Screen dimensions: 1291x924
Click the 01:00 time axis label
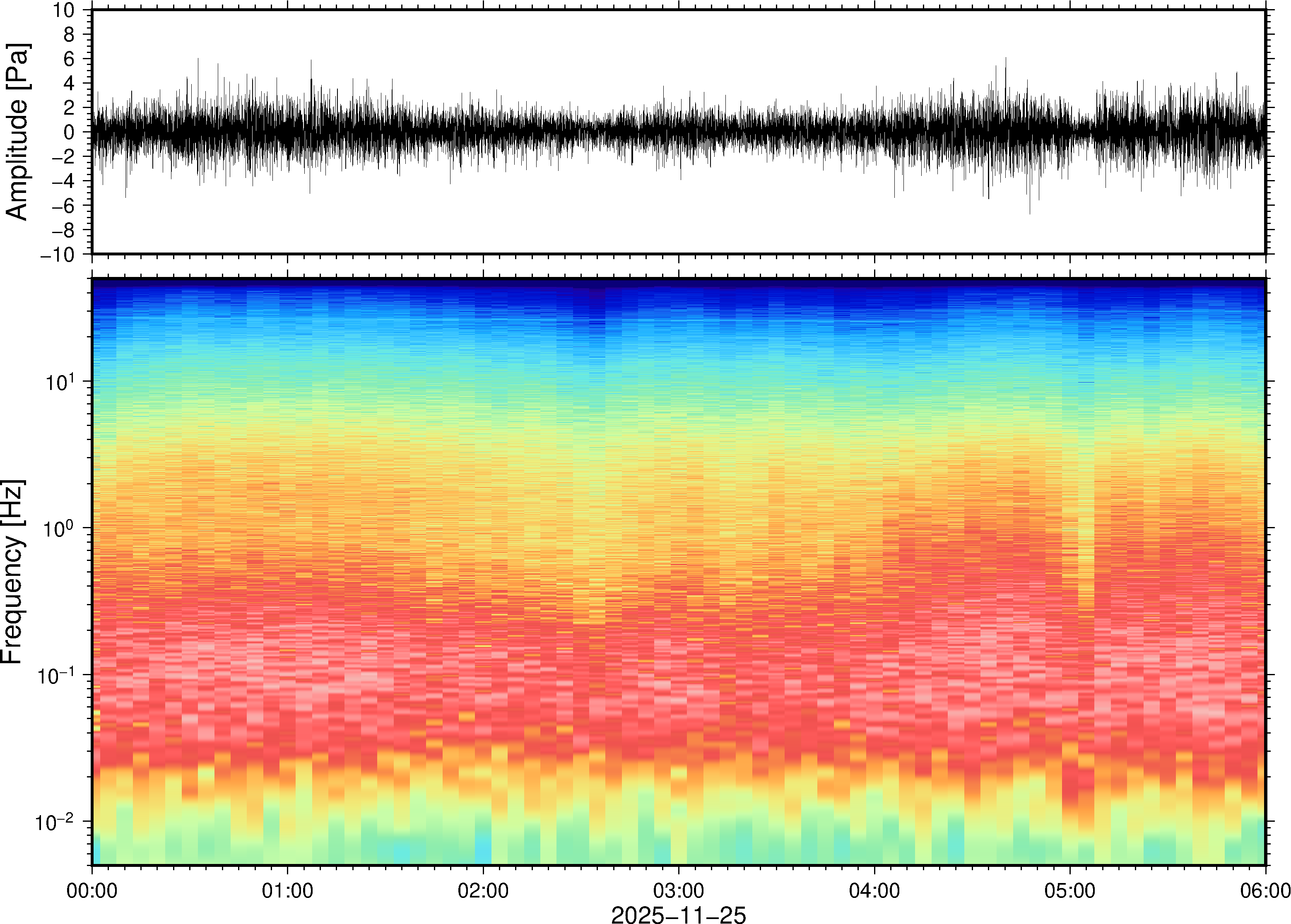tap(287, 890)
